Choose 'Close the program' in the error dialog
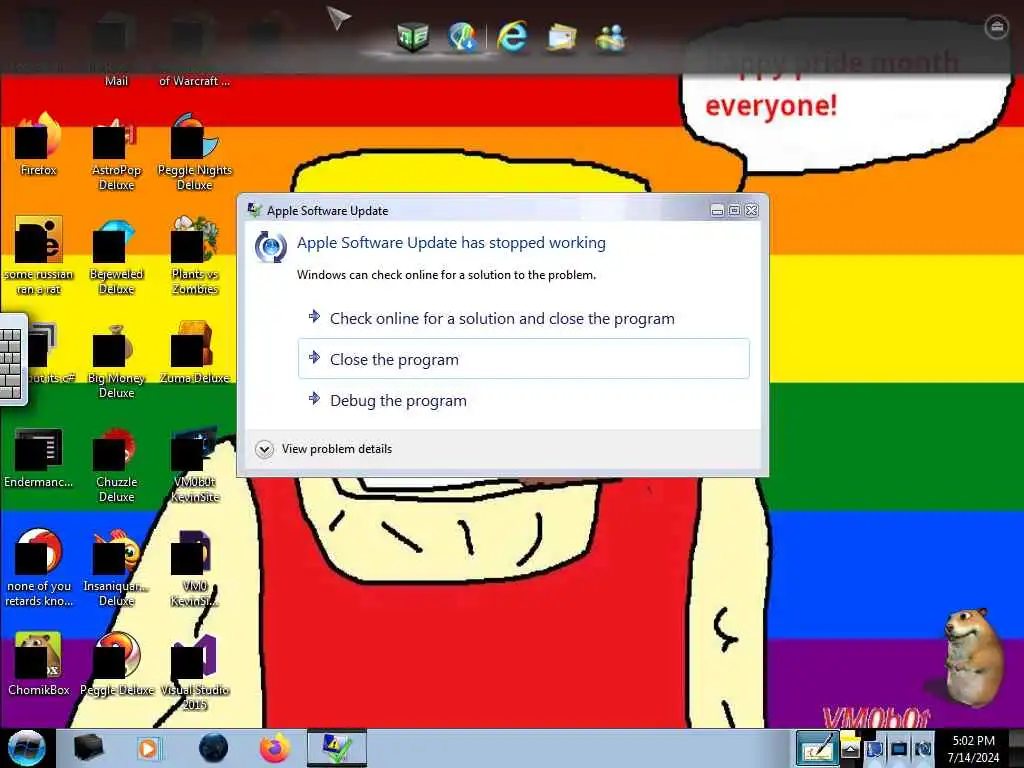The height and width of the screenshot is (768, 1024). (x=523, y=359)
